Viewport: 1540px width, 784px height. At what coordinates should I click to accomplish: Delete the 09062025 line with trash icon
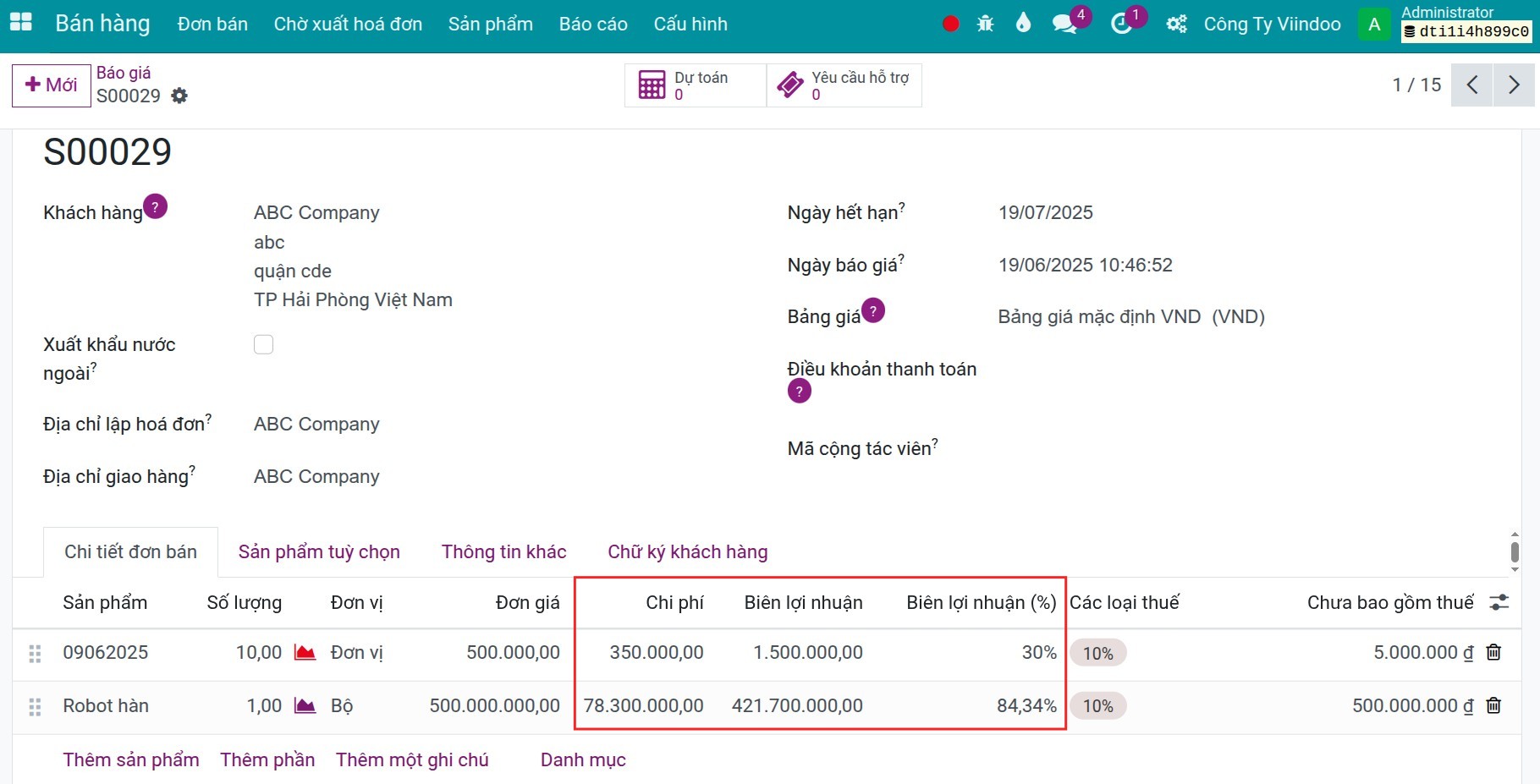(x=1493, y=652)
